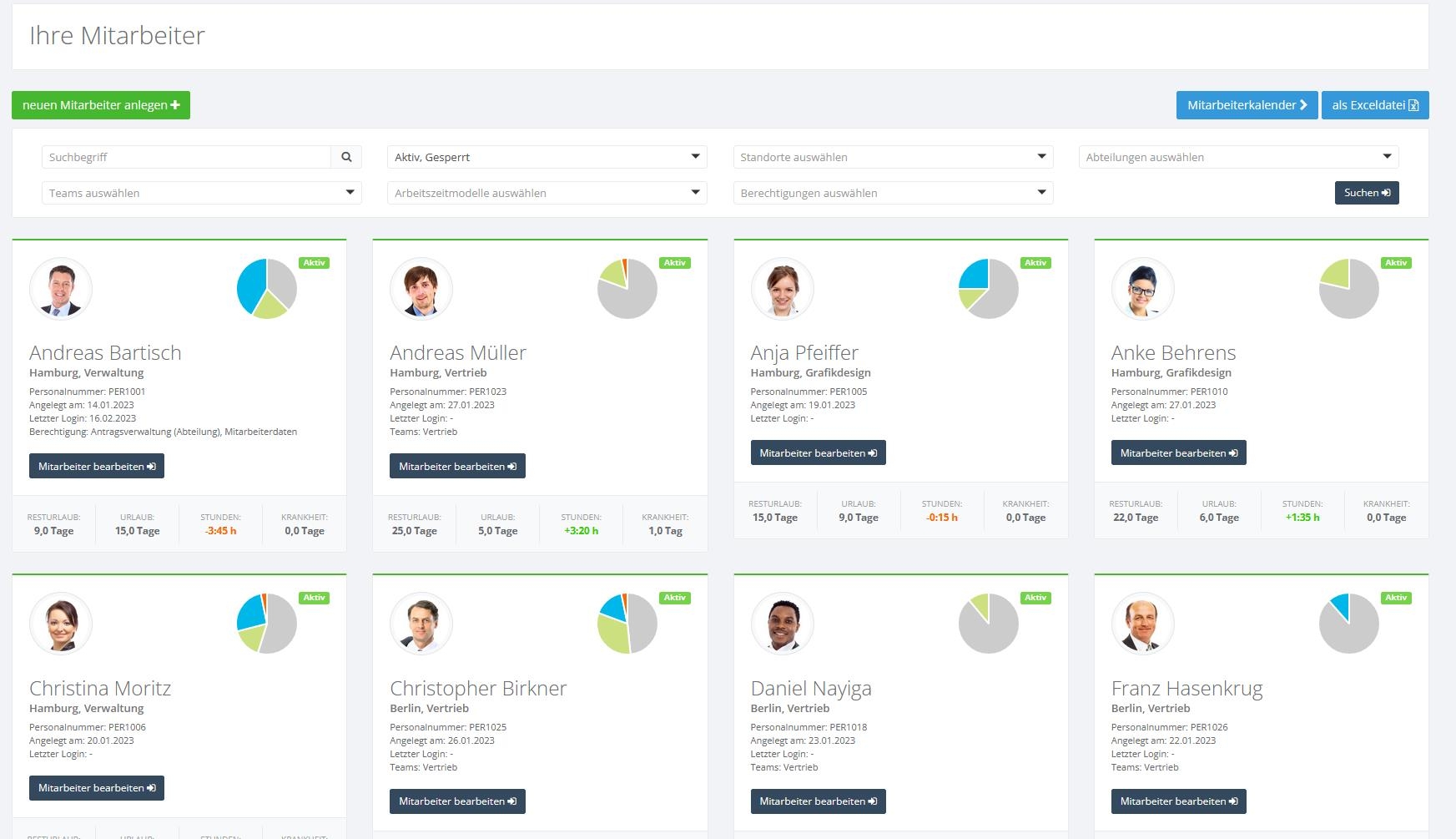
Task: Open the Mitarbeiterkalender
Action: coord(1247,105)
